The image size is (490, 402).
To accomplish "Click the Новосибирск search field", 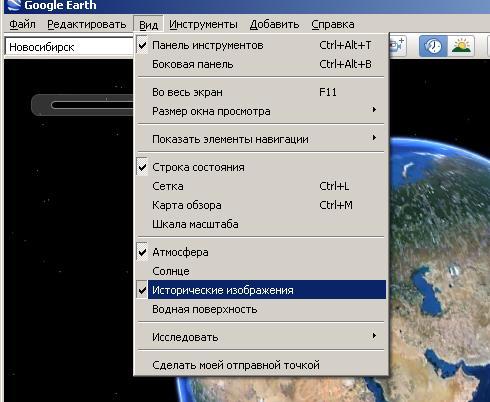I will point(69,47).
